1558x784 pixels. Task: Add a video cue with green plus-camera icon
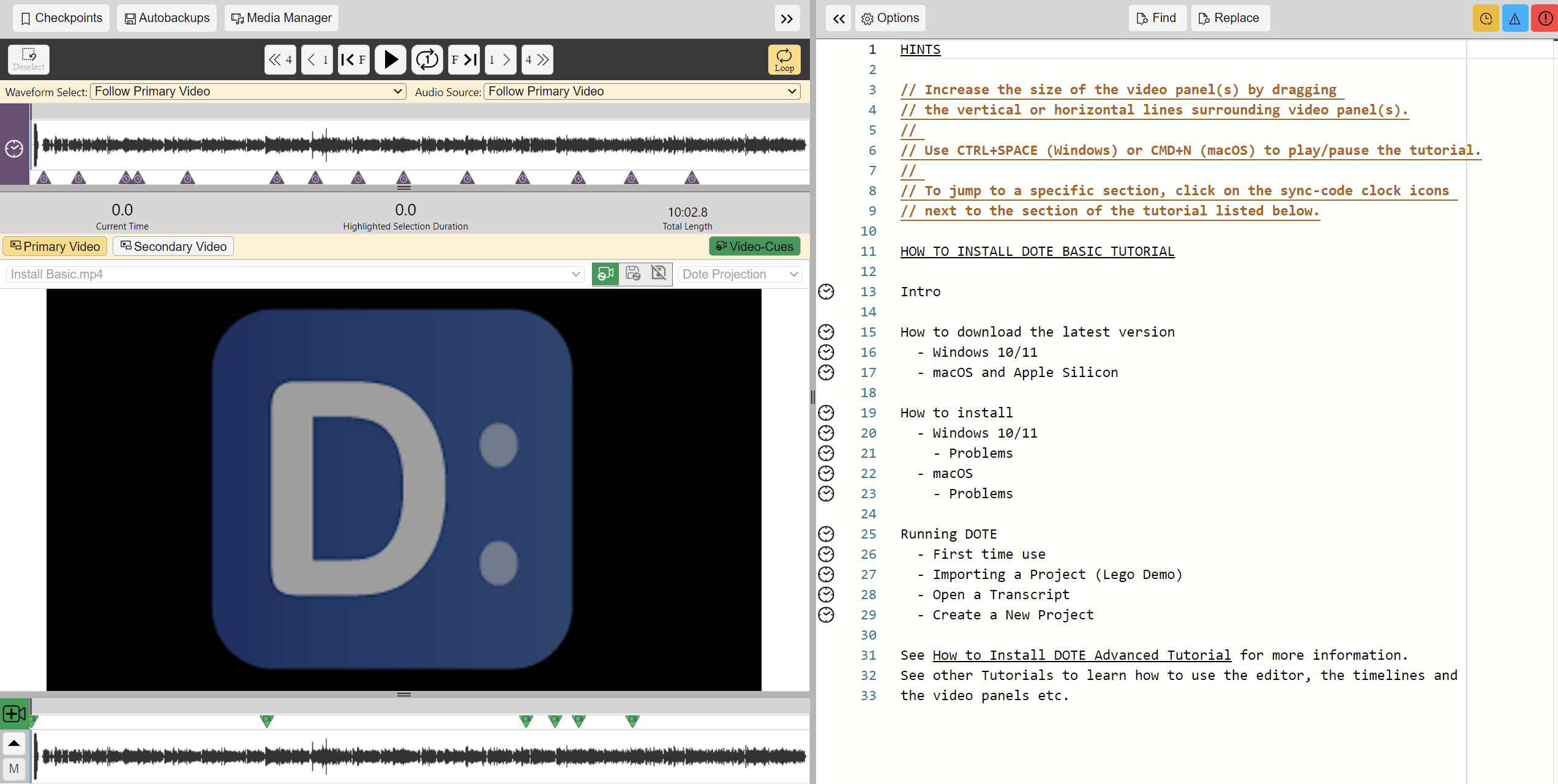[x=14, y=714]
